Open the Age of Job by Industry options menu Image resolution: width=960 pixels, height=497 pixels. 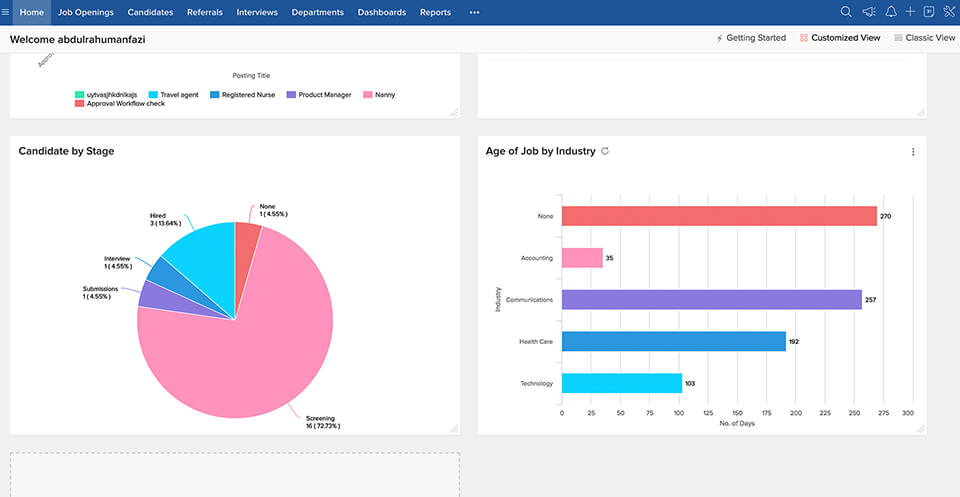tap(913, 152)
